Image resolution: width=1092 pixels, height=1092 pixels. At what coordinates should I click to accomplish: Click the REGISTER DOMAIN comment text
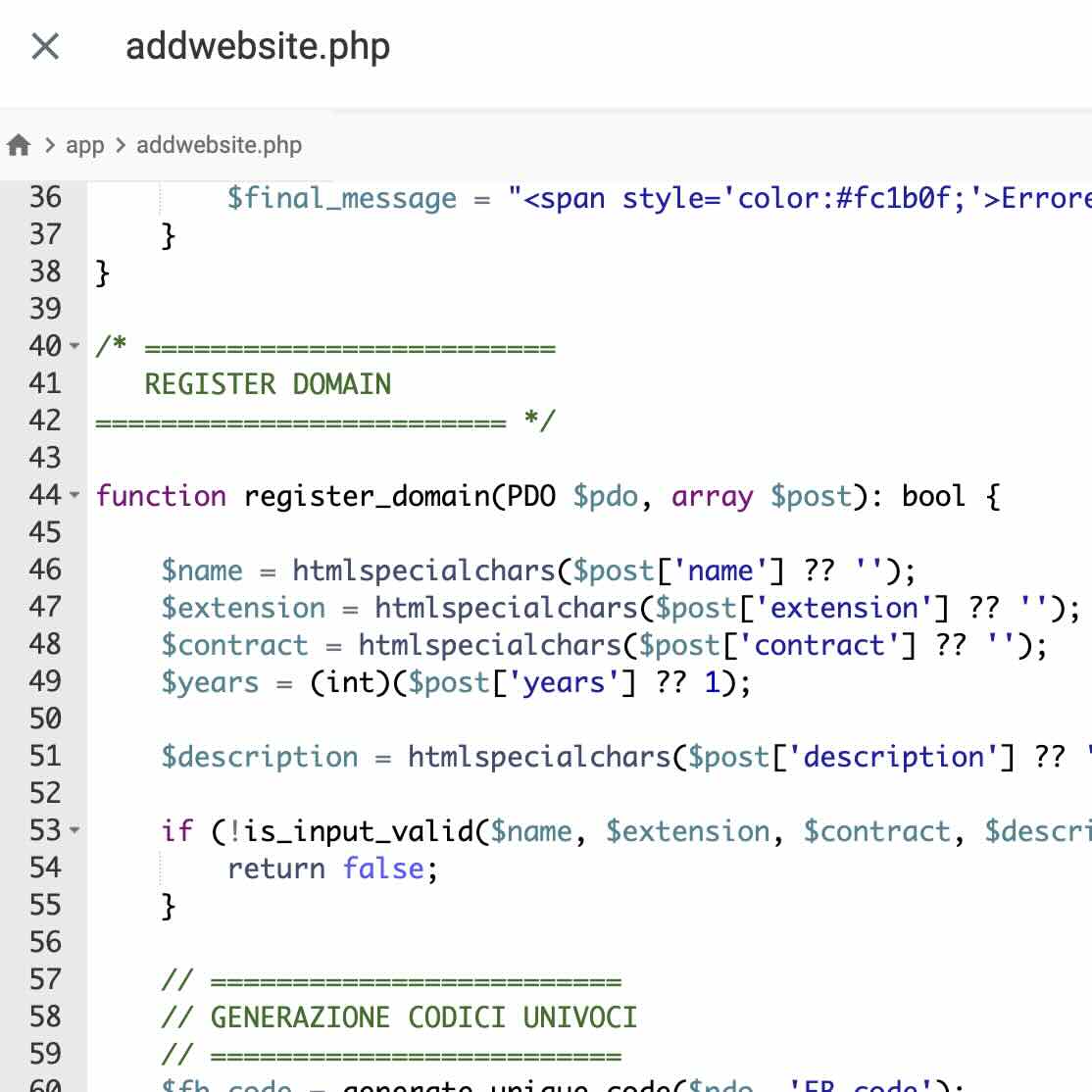click(268, 383)
